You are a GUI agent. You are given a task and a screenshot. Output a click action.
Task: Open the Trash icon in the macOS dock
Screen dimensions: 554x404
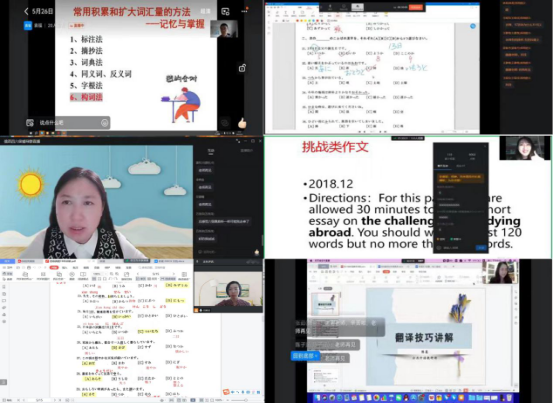[509, 398]
